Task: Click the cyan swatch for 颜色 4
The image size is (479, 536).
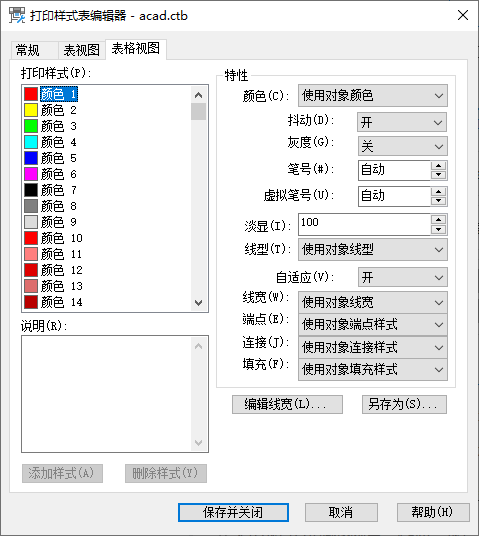Action: click(31, 142)
